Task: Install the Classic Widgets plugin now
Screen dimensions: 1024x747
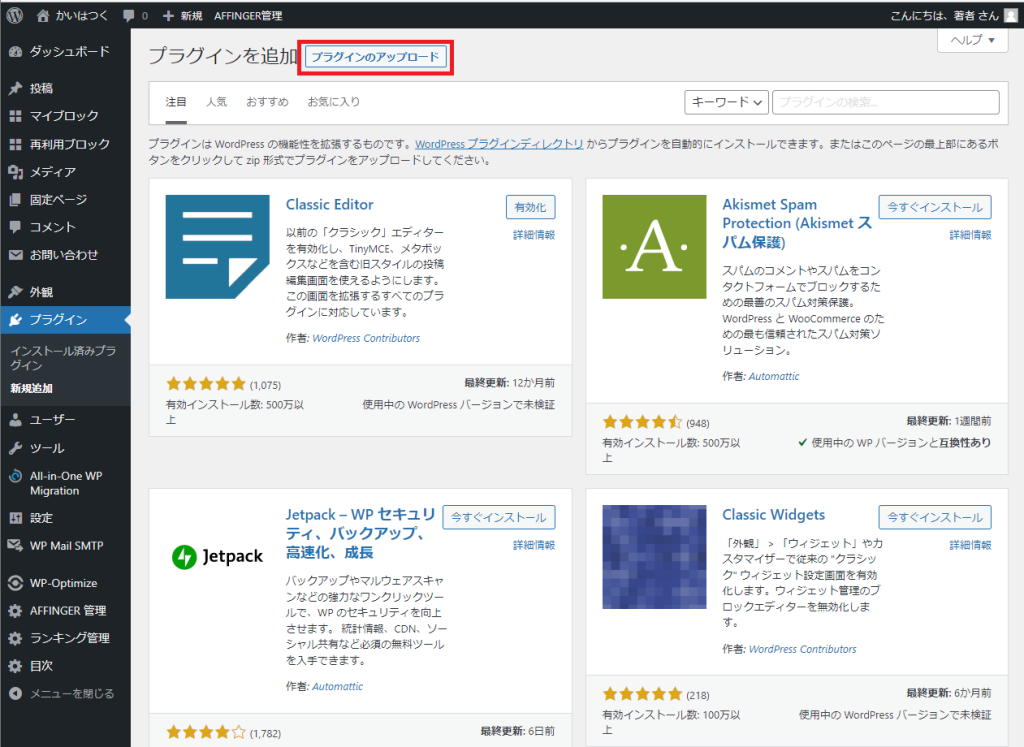Action: (935, 517)
